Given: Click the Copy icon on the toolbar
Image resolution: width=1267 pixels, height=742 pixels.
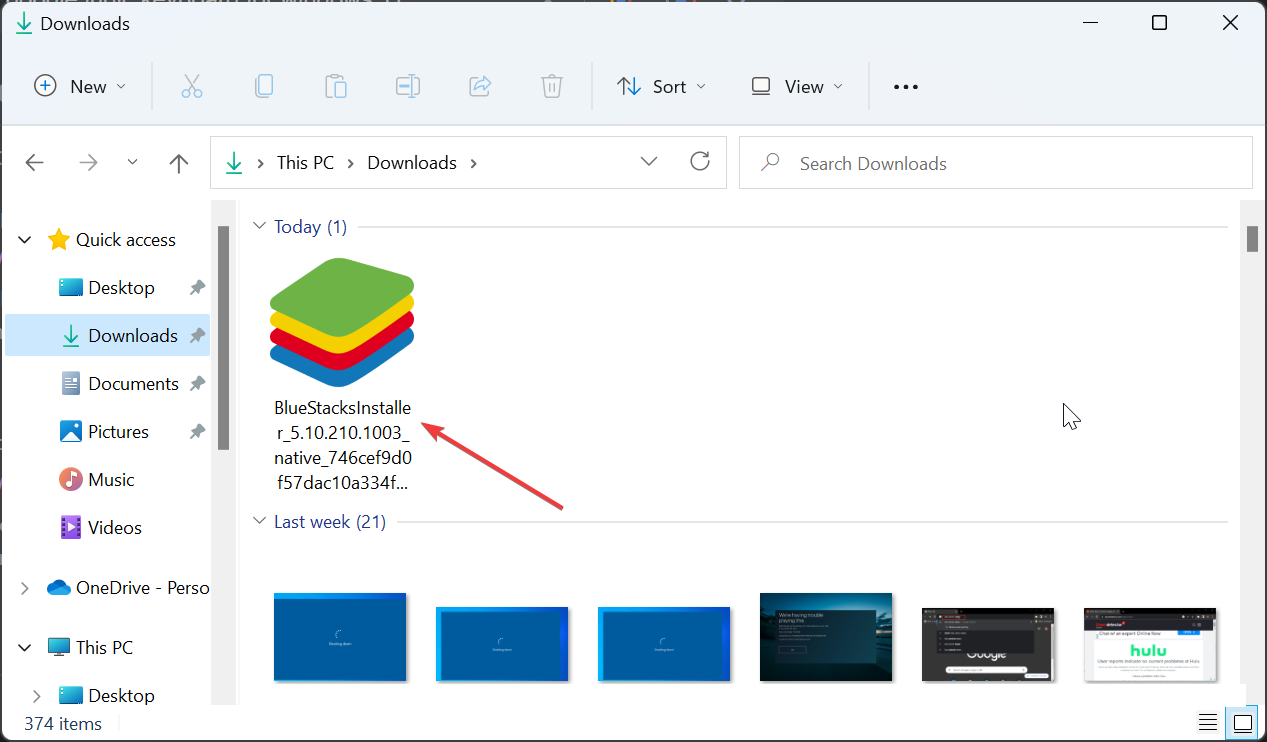Looking at the screenshot, I should click(264, 86).
